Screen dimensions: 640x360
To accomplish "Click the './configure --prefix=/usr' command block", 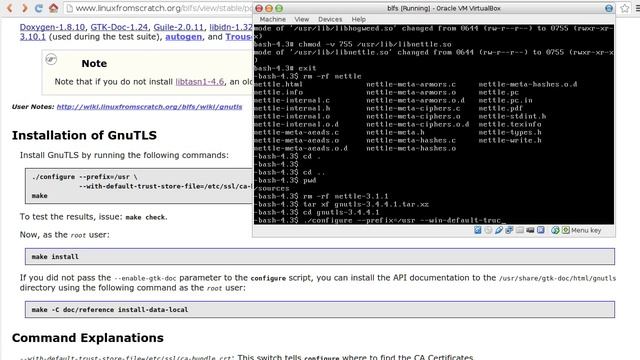I will (139, 186).
